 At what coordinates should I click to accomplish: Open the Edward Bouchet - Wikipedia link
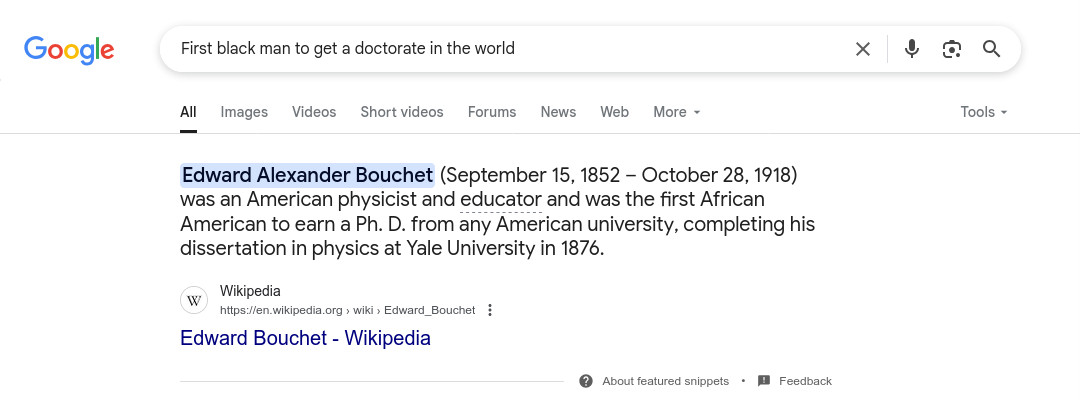[x=305, y=338]
